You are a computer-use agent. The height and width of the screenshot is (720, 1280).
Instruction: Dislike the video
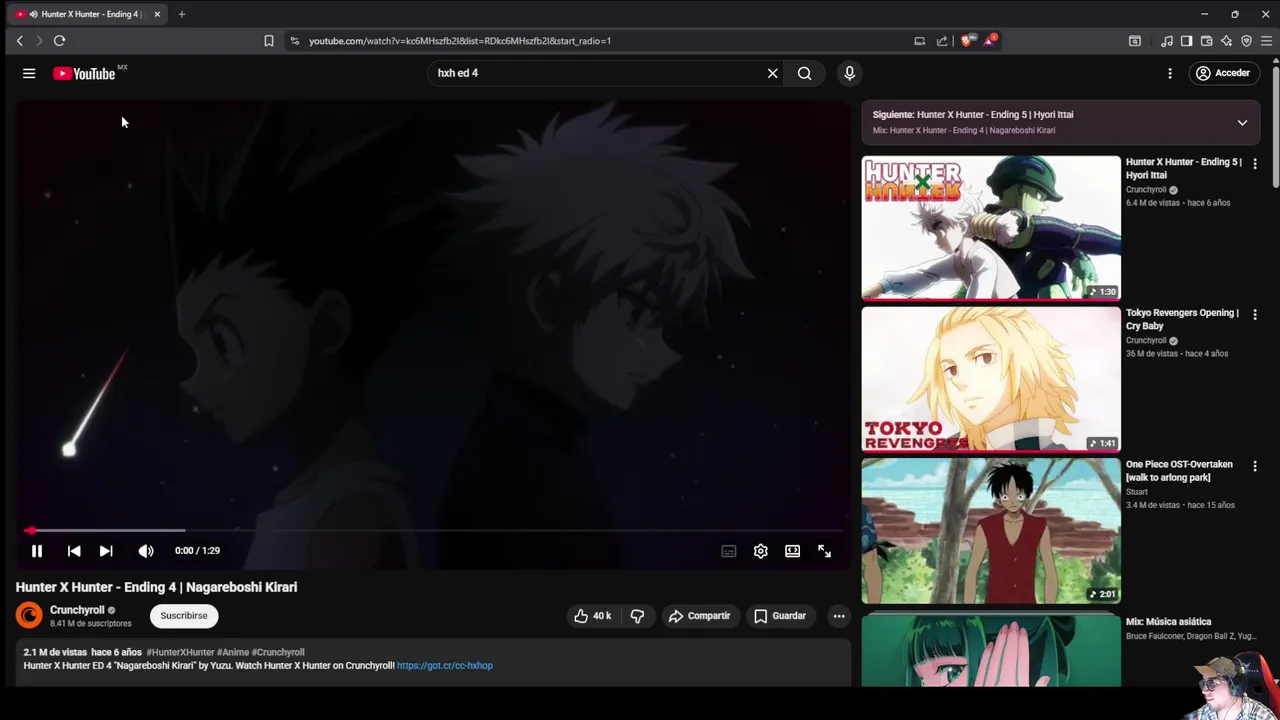pos(637,616)
